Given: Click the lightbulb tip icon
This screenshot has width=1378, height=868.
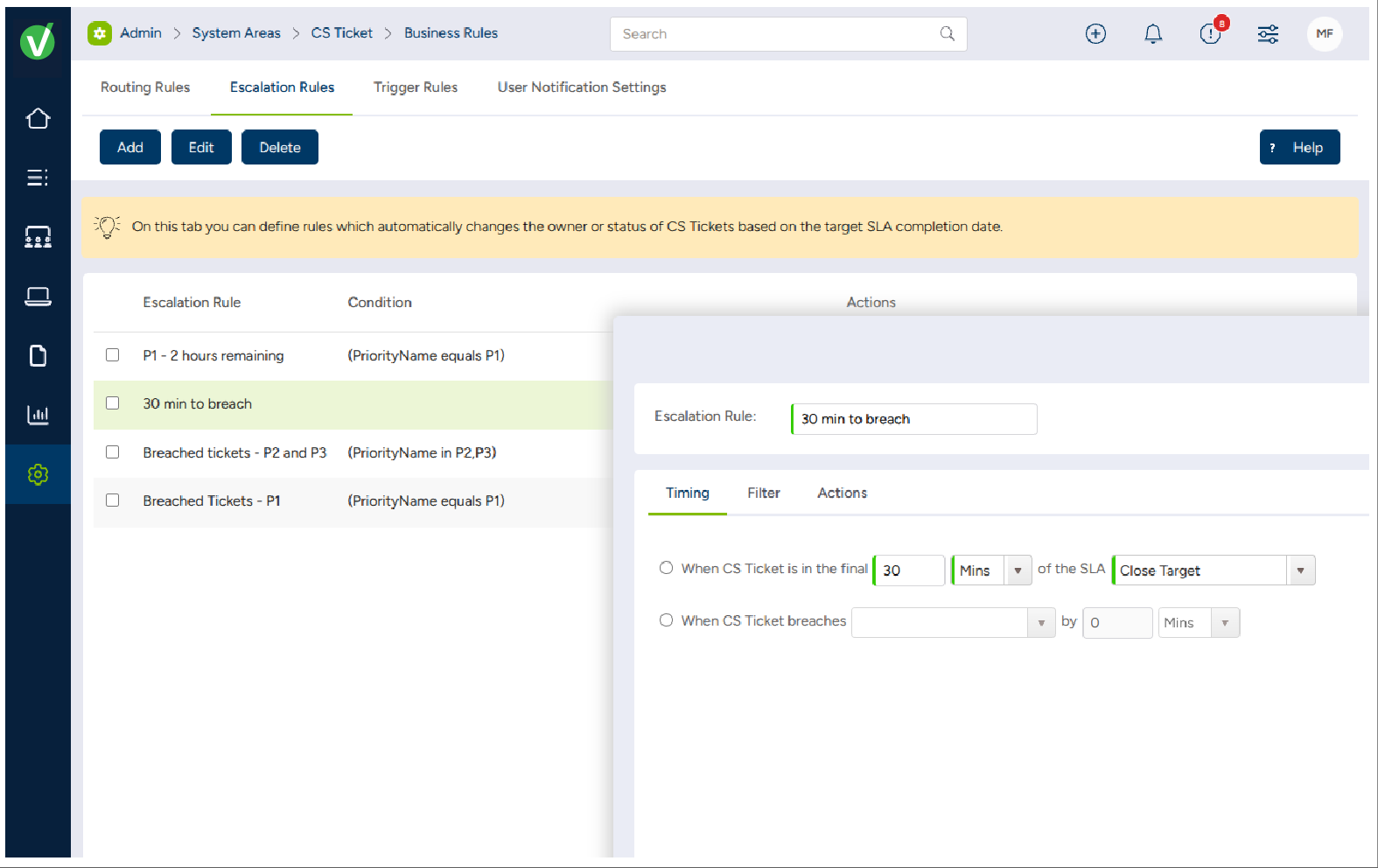Looking at the screenshot, I should pos(107,227).
